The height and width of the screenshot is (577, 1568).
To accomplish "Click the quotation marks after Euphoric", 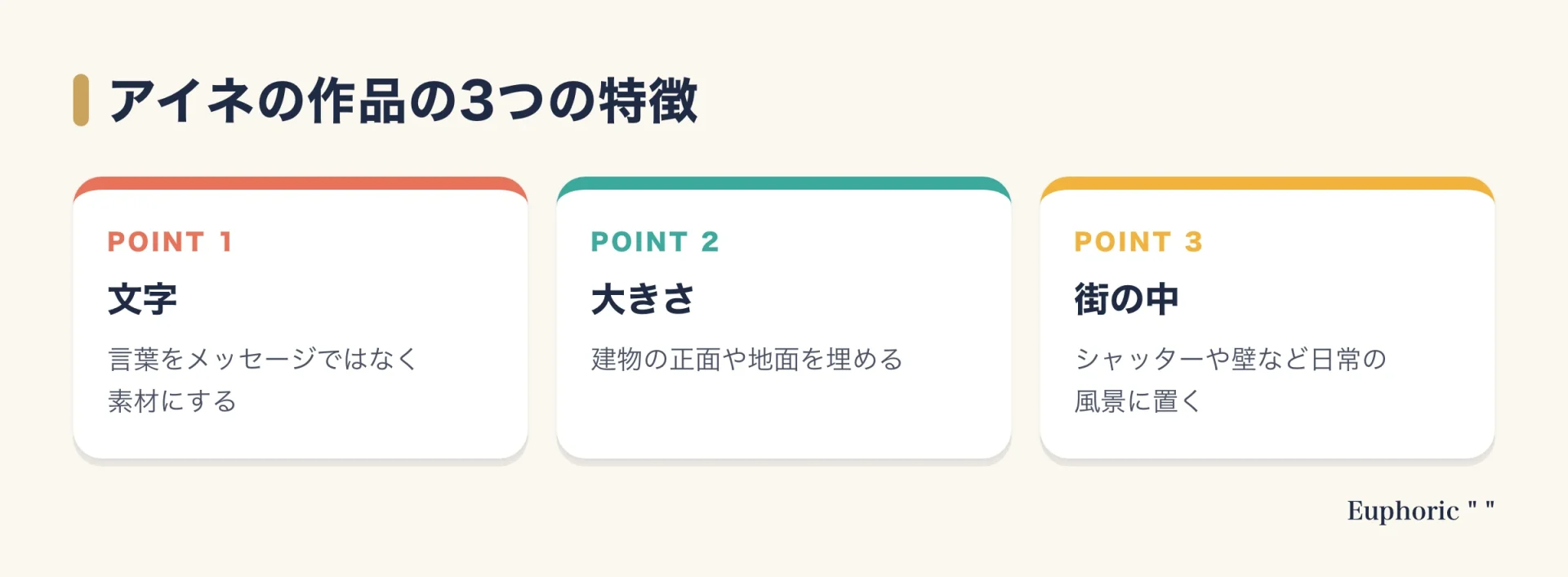I will coord(1481,506).
